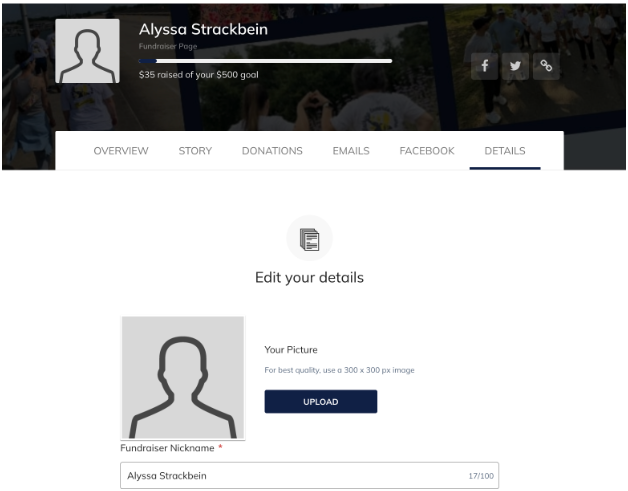Click the large profile picture placeholder
628x491 pixels.
pyautogui.click(x=183, y=378)
